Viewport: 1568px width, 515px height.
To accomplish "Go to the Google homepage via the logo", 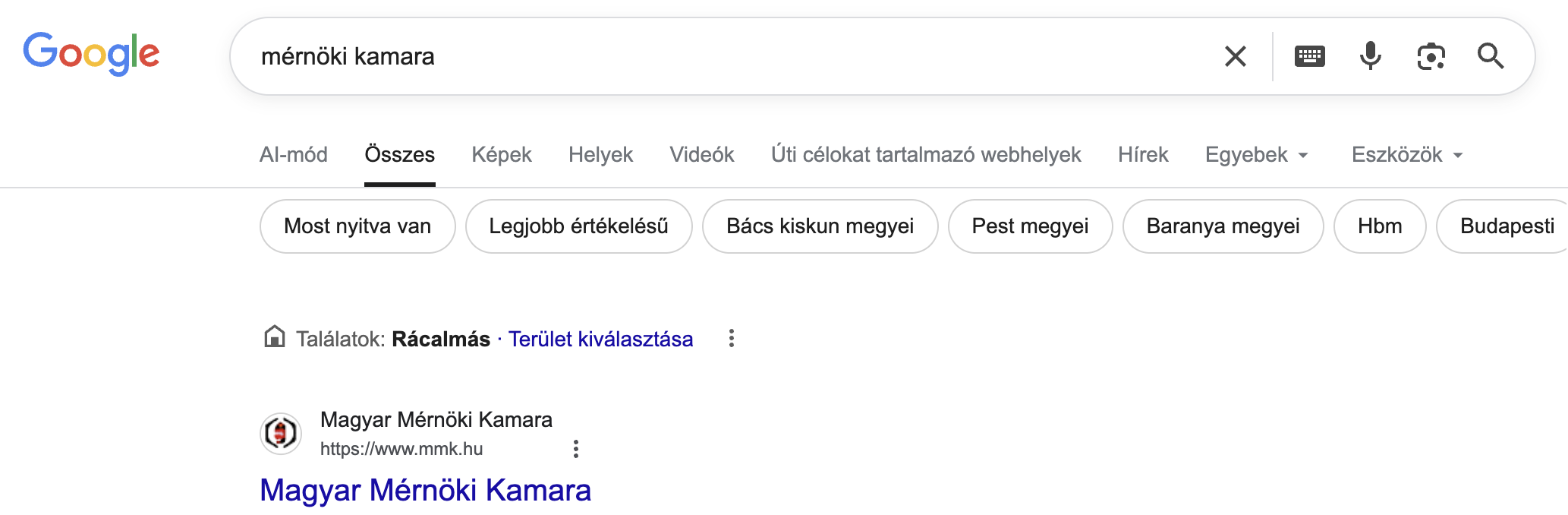I will click(x=91, y=53).
